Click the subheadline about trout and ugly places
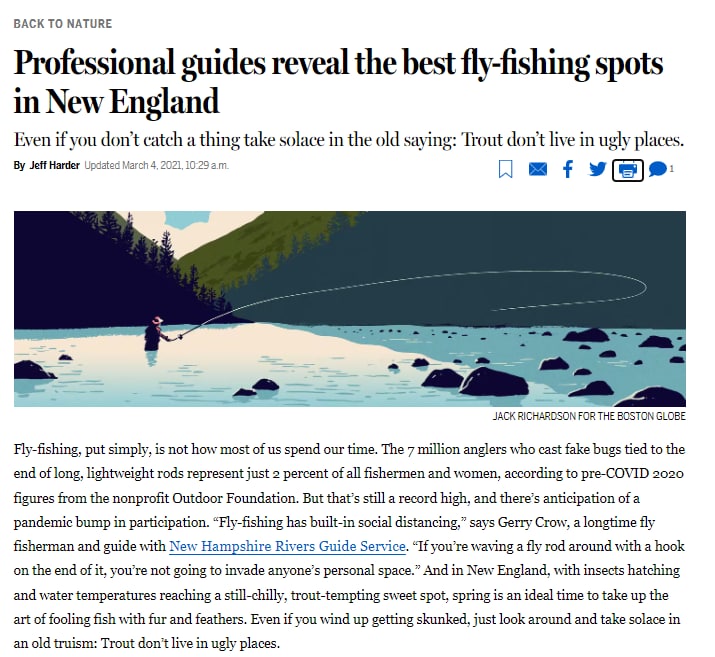 pos(349,140)
